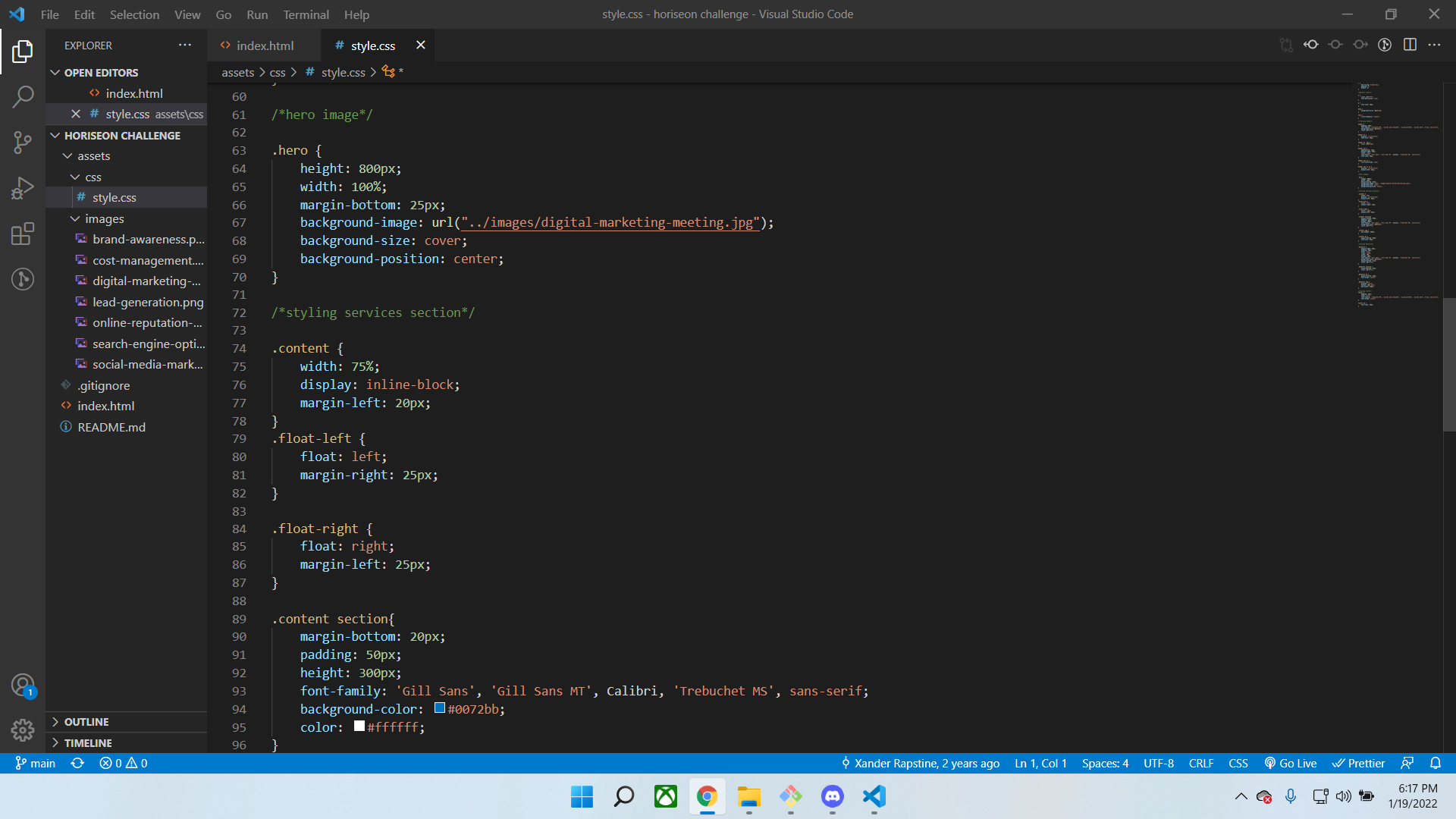This screenshot has width=1456, height=819.
Task: Open the Source Control view
Action: 23,143
